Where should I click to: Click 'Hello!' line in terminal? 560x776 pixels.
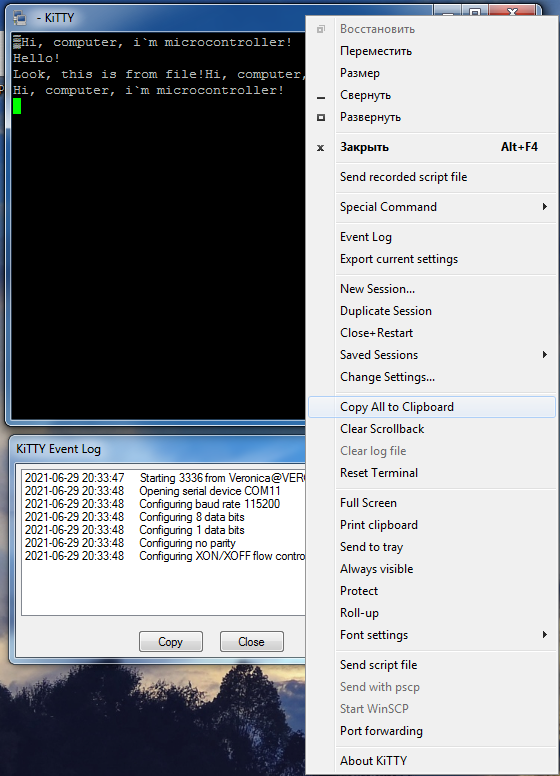tap(37, 58)
